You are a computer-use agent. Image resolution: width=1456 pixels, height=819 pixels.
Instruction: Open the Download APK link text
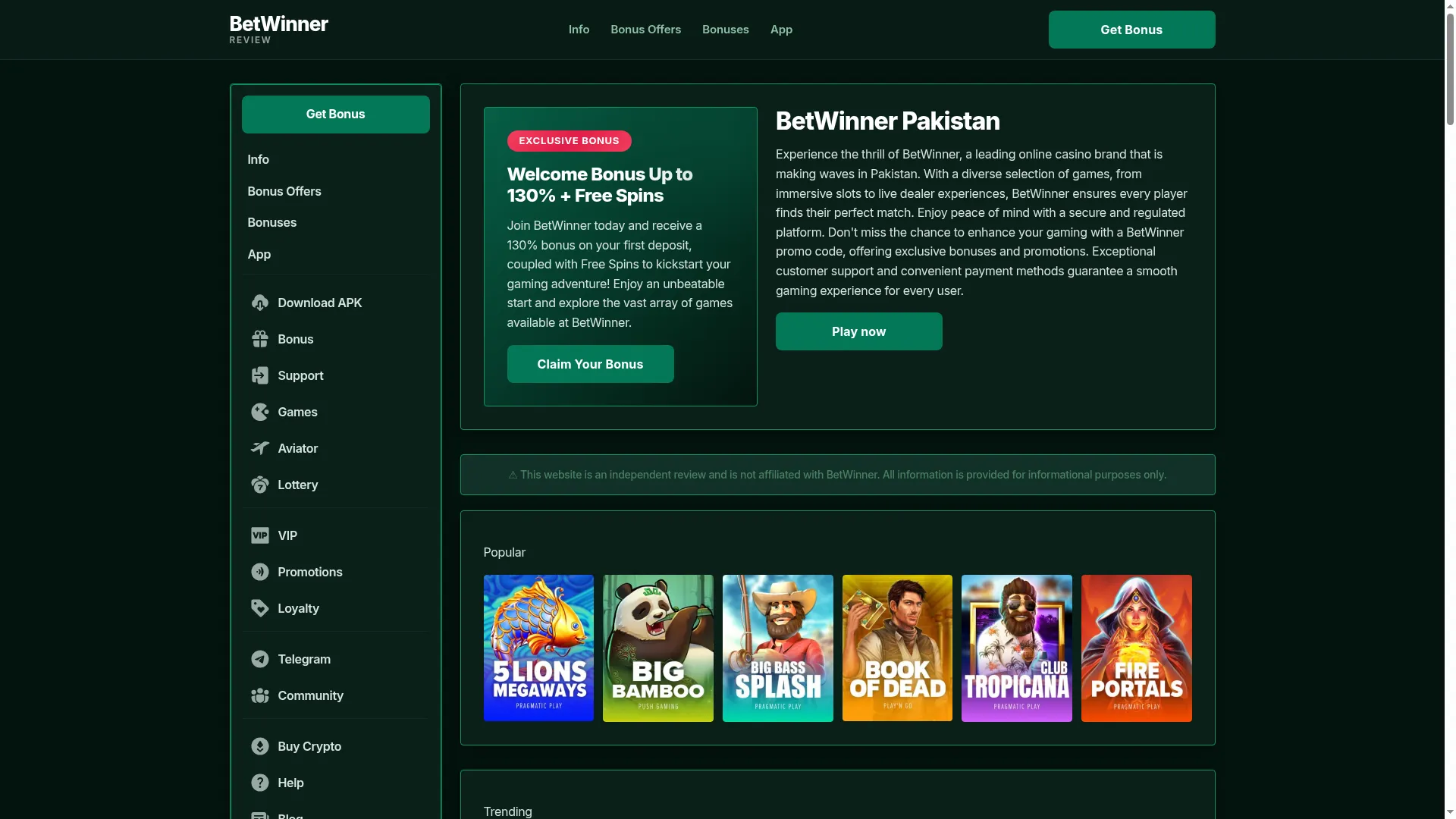(319, 303)
